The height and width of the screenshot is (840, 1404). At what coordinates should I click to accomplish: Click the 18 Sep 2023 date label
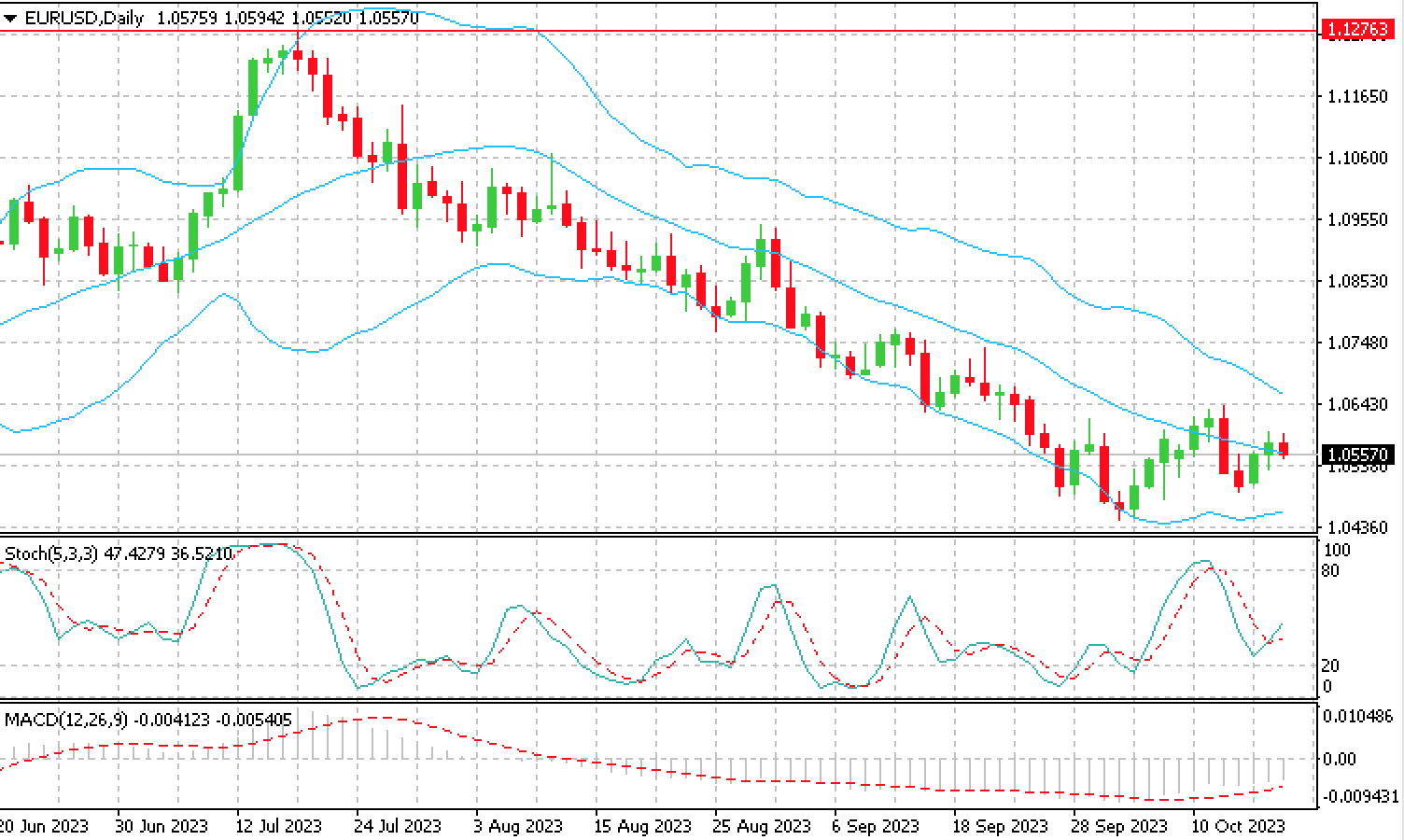(x=1000, y=826)
